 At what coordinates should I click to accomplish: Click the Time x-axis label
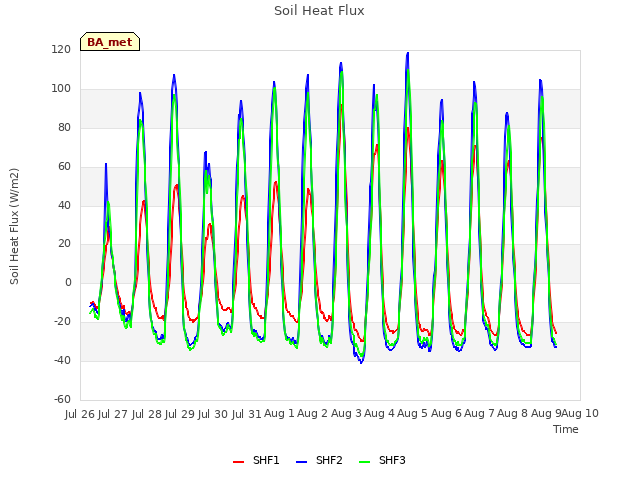coord(565,429)
